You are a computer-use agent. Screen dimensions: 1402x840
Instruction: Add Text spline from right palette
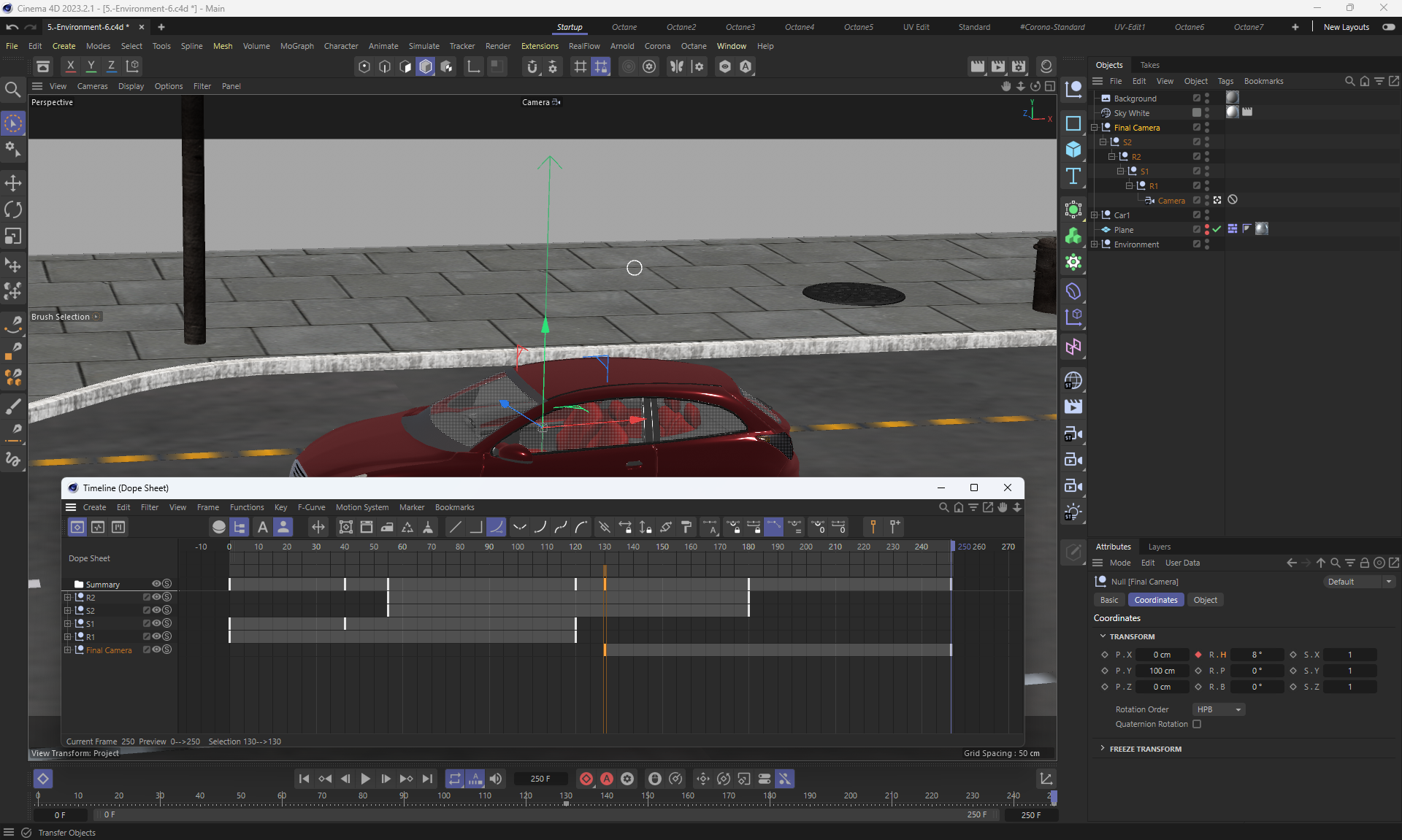1073,175
